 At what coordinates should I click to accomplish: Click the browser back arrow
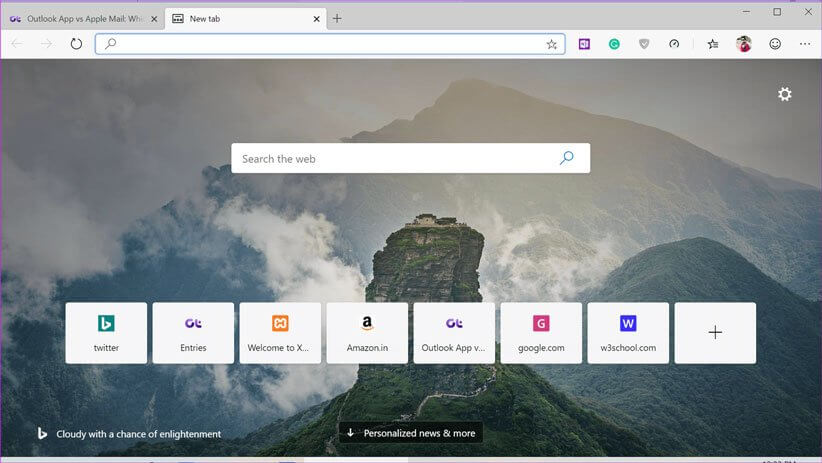coord(17,44)
